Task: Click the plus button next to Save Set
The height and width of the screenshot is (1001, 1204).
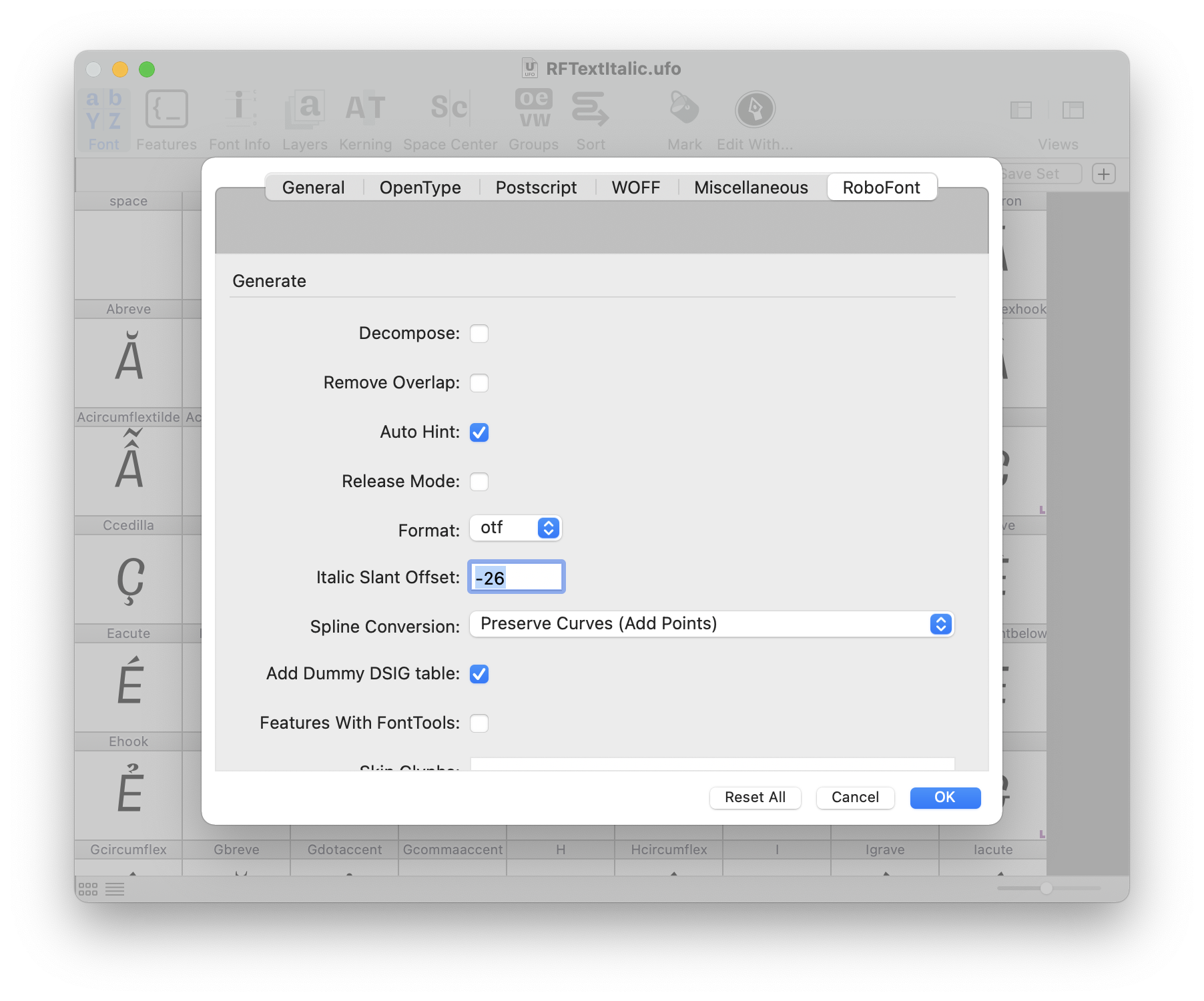Action: click(1104, 174)
